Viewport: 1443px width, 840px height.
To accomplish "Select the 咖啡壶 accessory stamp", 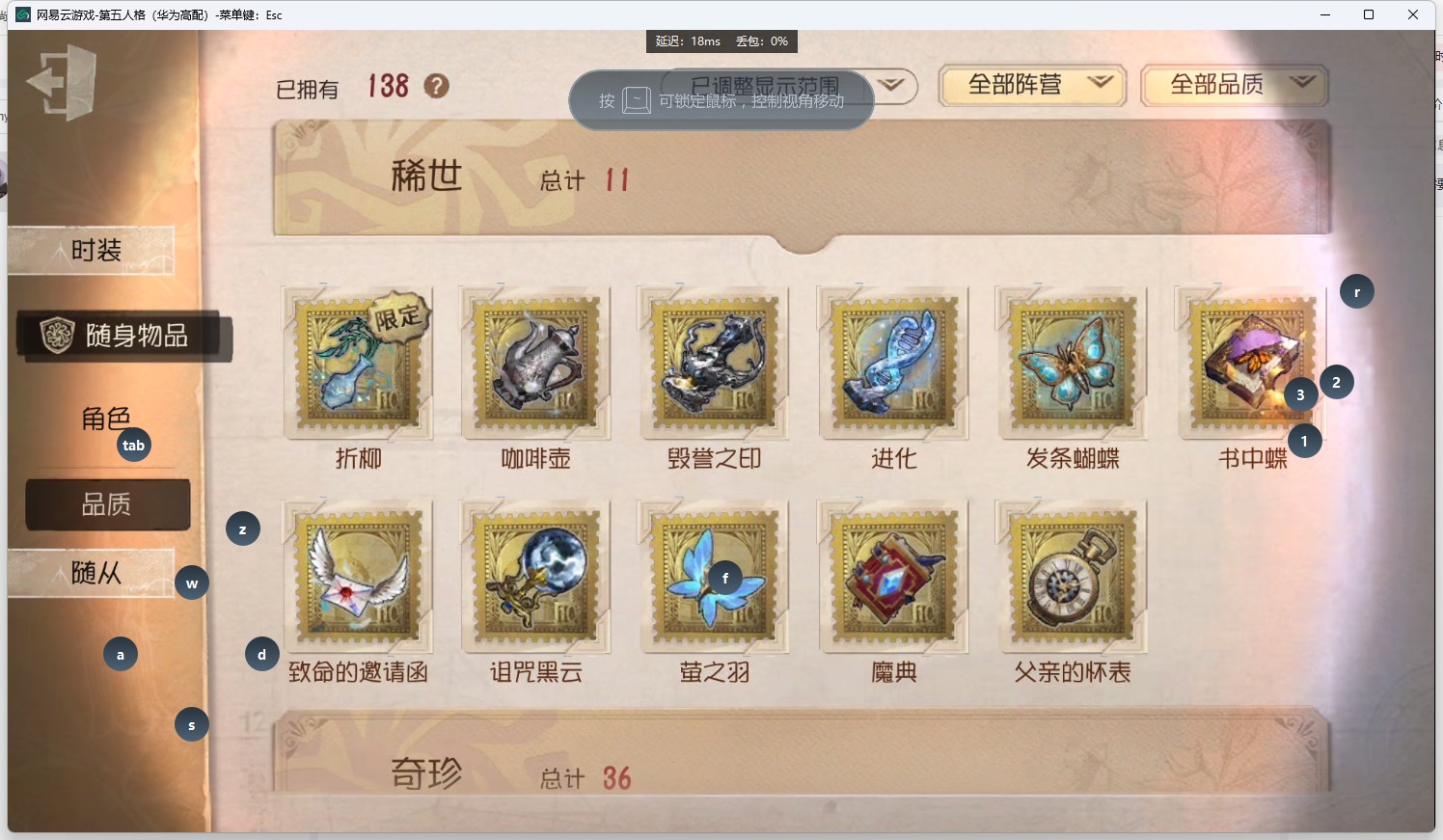I will (536, 365).
